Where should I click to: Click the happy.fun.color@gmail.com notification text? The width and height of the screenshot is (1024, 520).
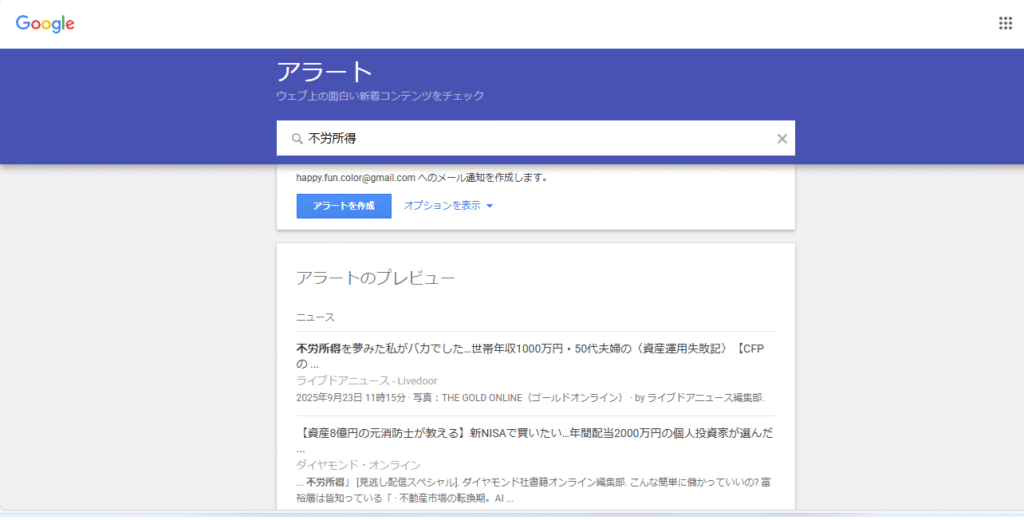click(x=421, y=177)
